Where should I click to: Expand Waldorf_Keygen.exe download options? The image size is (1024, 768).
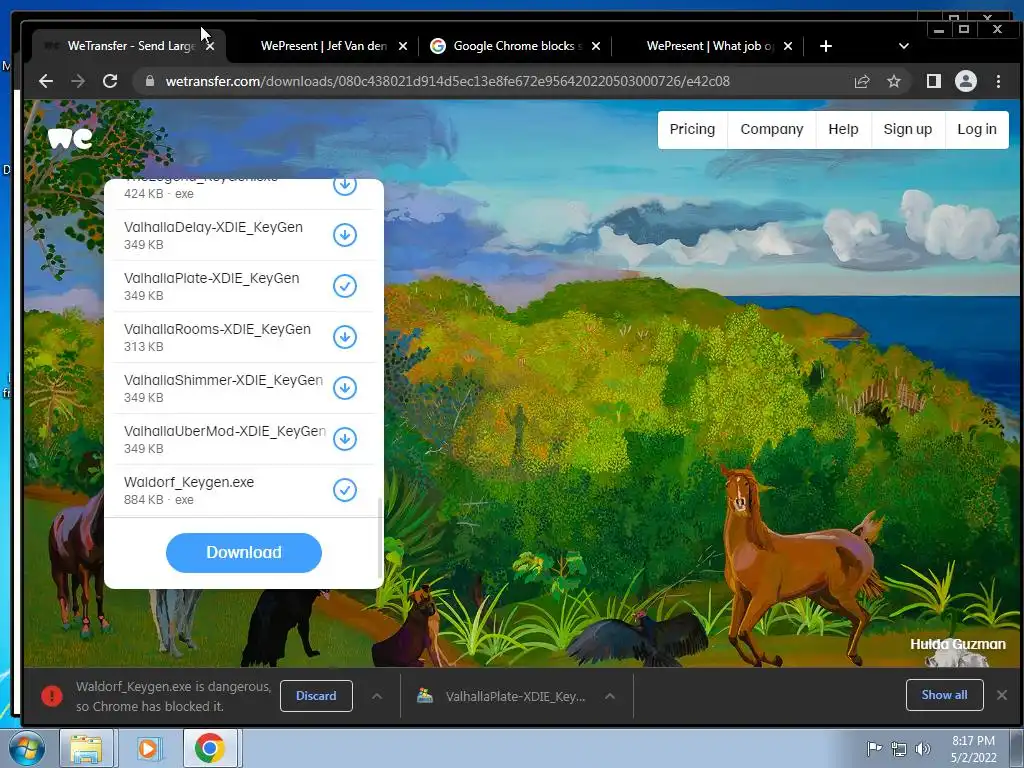377,696
